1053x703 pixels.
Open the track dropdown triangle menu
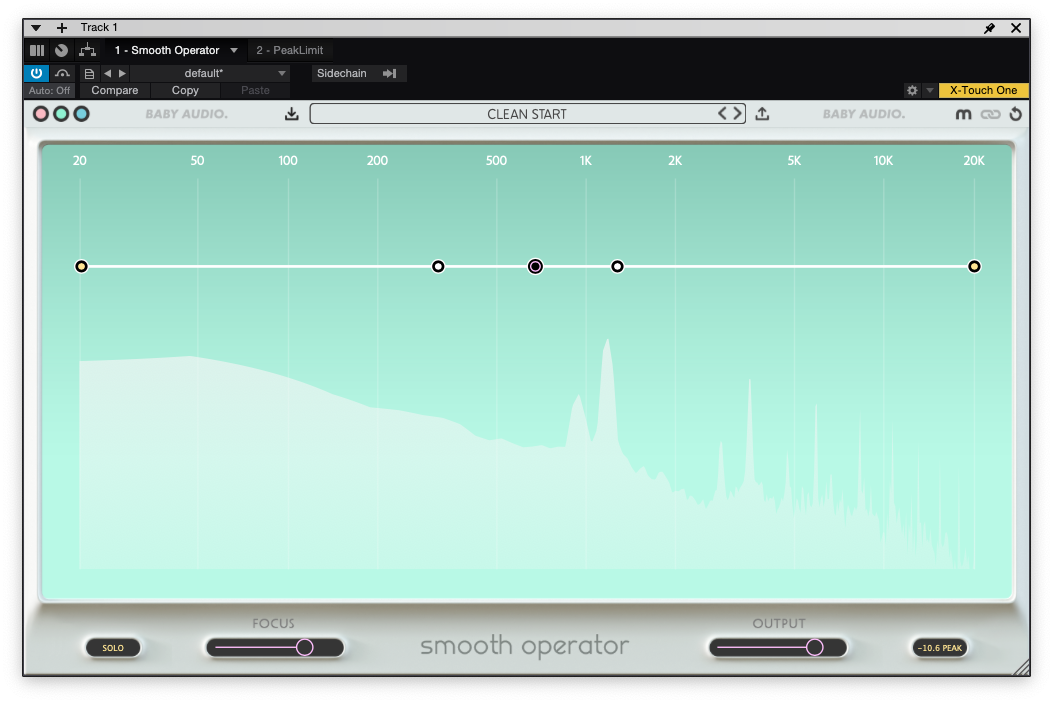click(x=36, y=28)
